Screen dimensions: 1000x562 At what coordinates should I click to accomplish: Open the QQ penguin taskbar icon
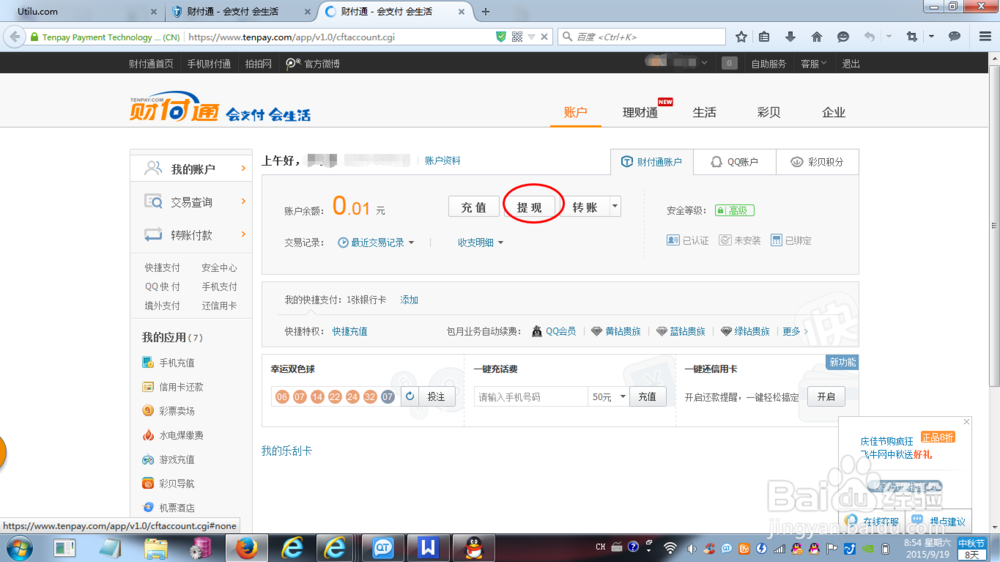coord(474,548)
